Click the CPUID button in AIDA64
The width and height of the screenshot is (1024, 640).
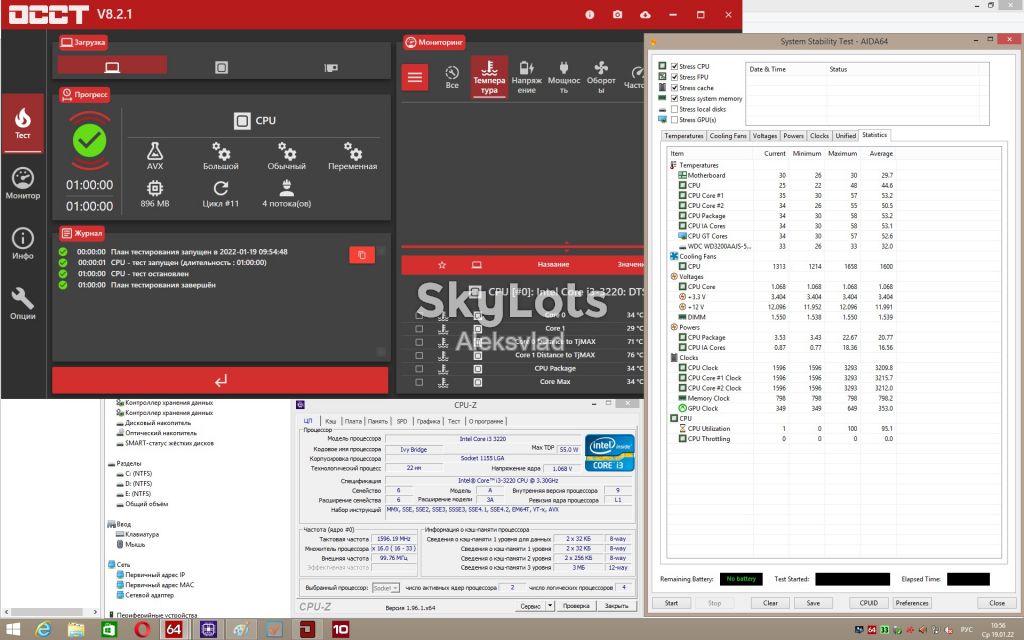pyautogui.click(x=869, y=603)
